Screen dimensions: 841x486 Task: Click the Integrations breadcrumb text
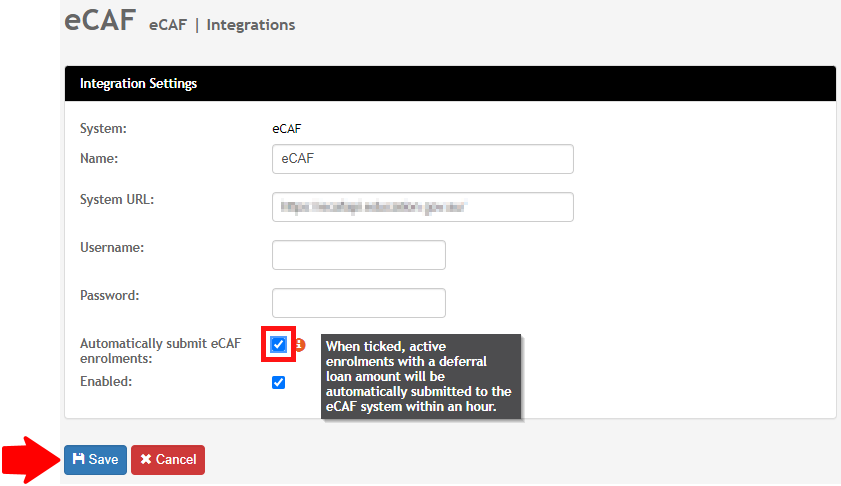click(x=251, y=25)
